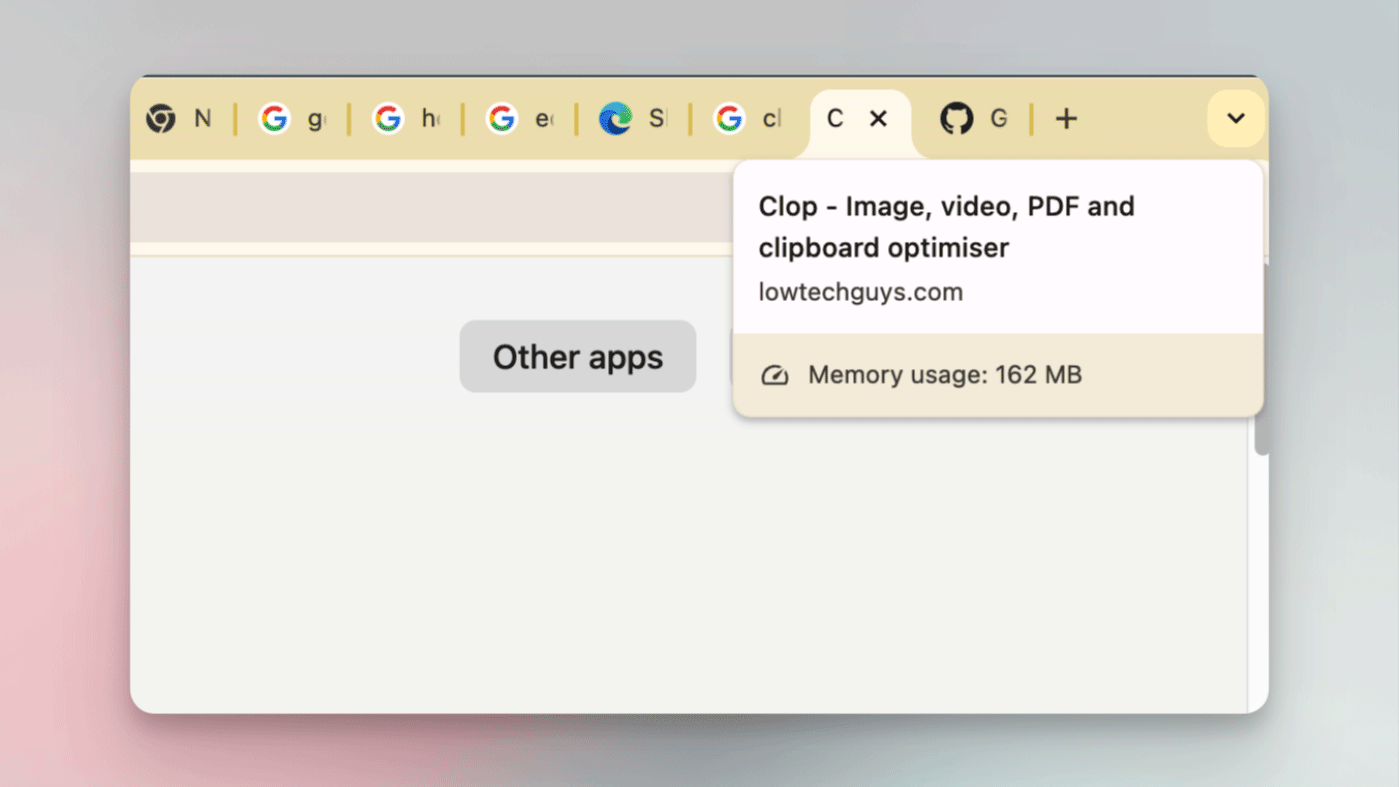The width and height of the screenshot is (1399, 787).
Task: Open a new tab with plus button
Action: pos(1066,119)
